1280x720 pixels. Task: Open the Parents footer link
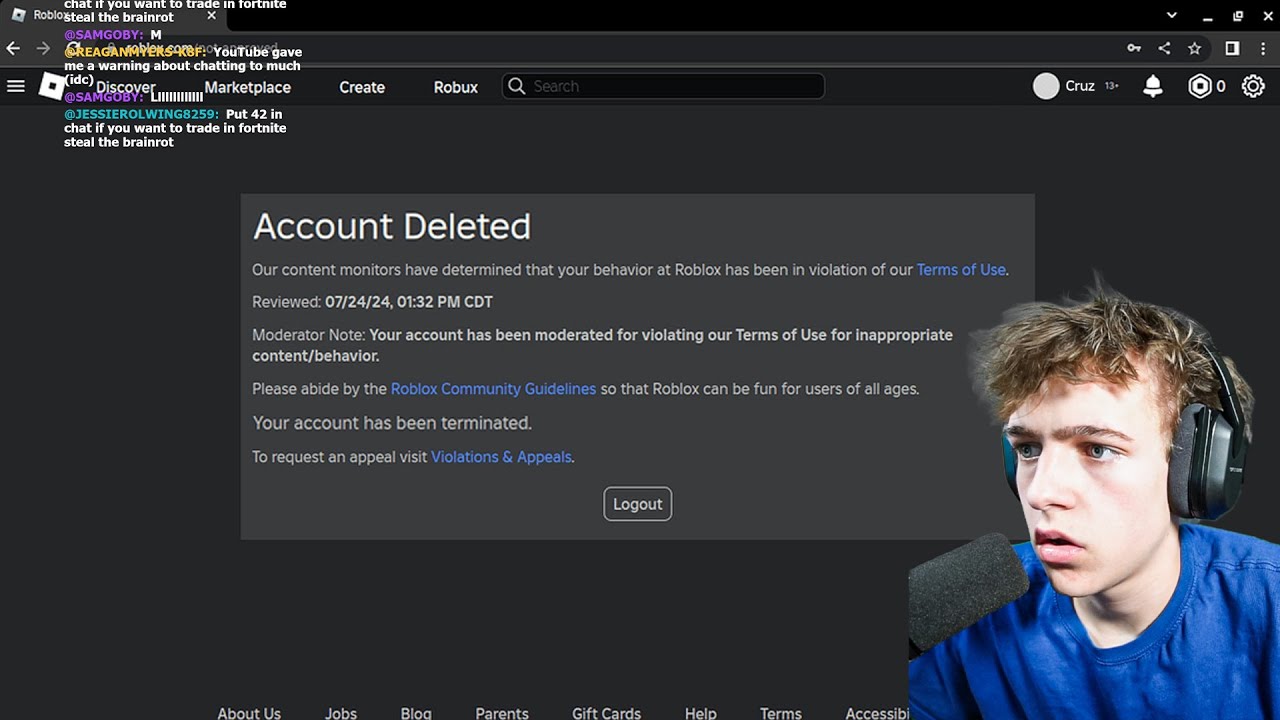[502, 713]
